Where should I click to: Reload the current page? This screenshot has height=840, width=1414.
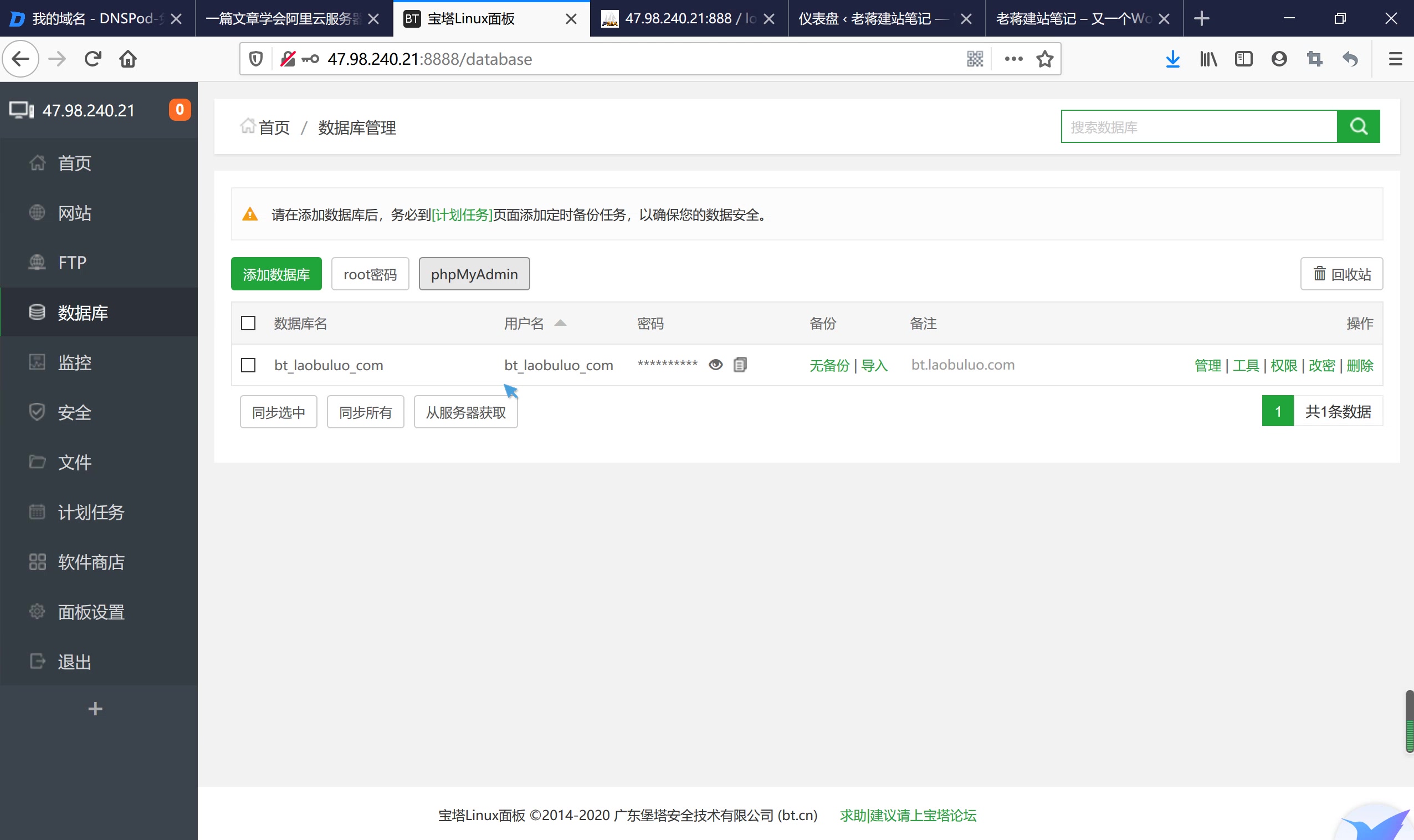tap(93, 59)
